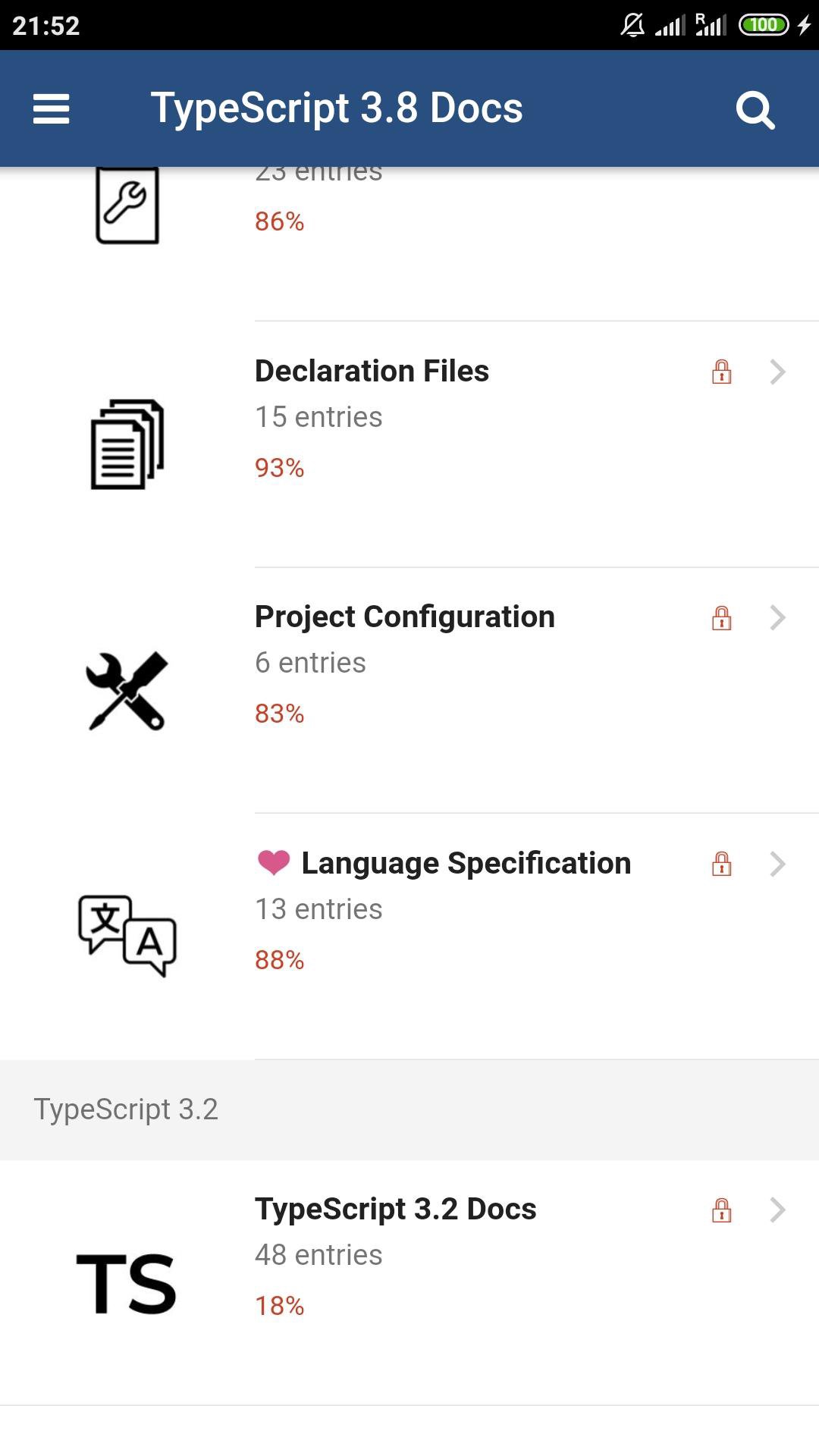The width and height of the screenshot is (819, 1456).
Task: Open TypeScript 3.2 Docs using the chevron
Action: [777, 1210]
